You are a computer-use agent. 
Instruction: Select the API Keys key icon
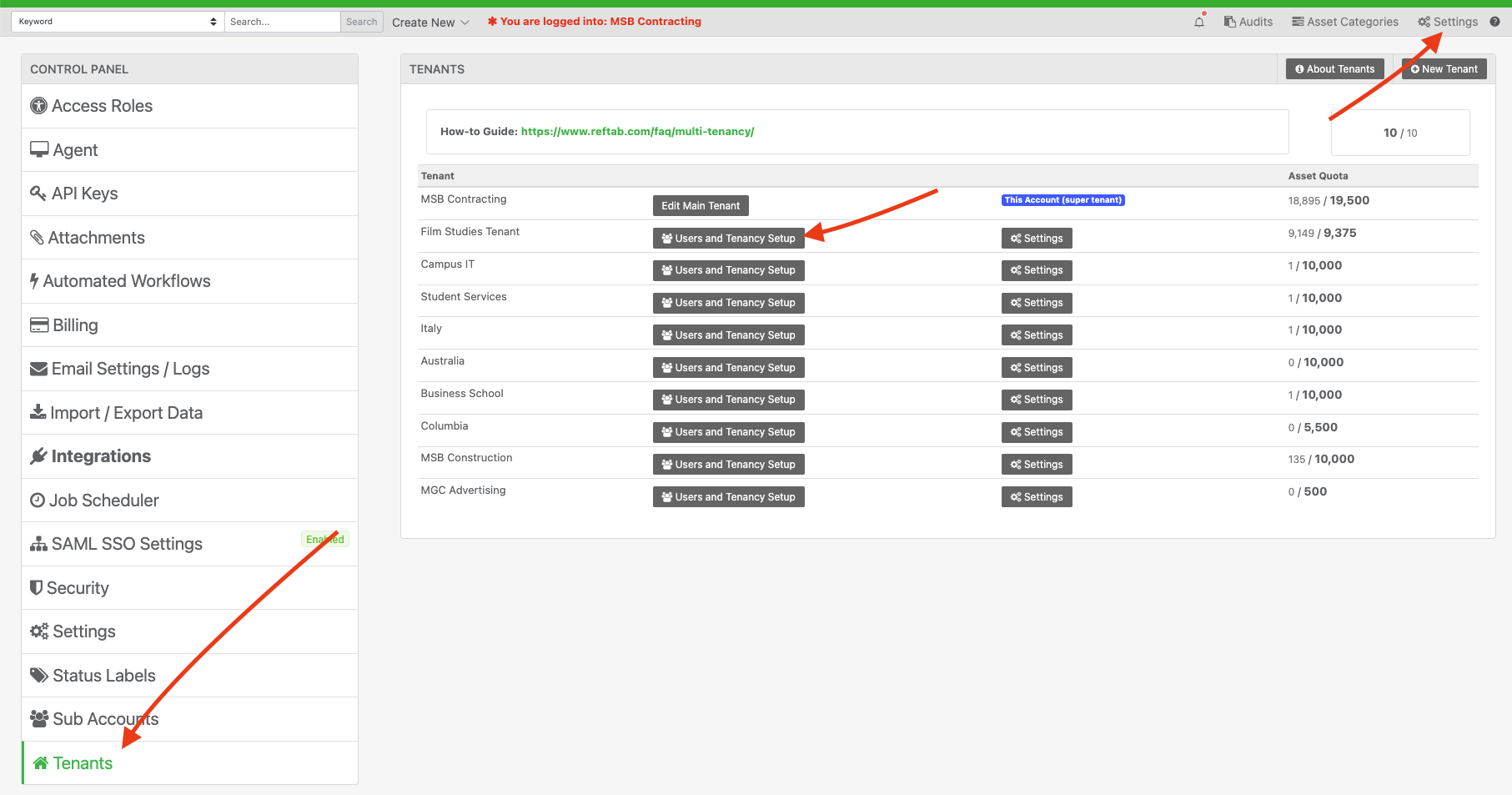[38, 194]
